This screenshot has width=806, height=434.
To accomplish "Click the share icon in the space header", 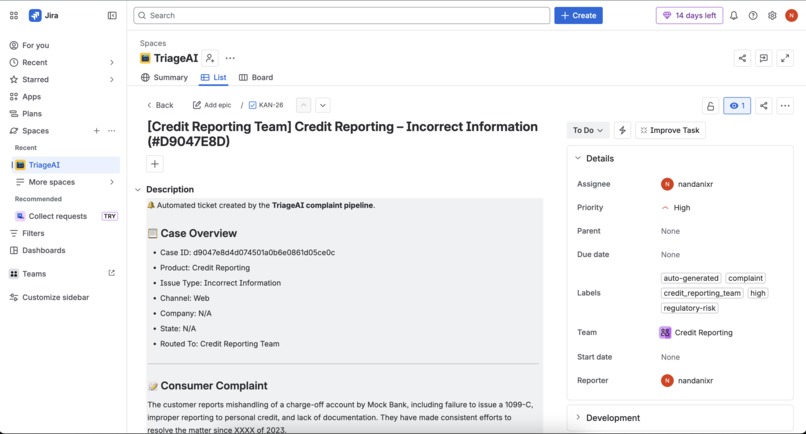I will 742,58.
